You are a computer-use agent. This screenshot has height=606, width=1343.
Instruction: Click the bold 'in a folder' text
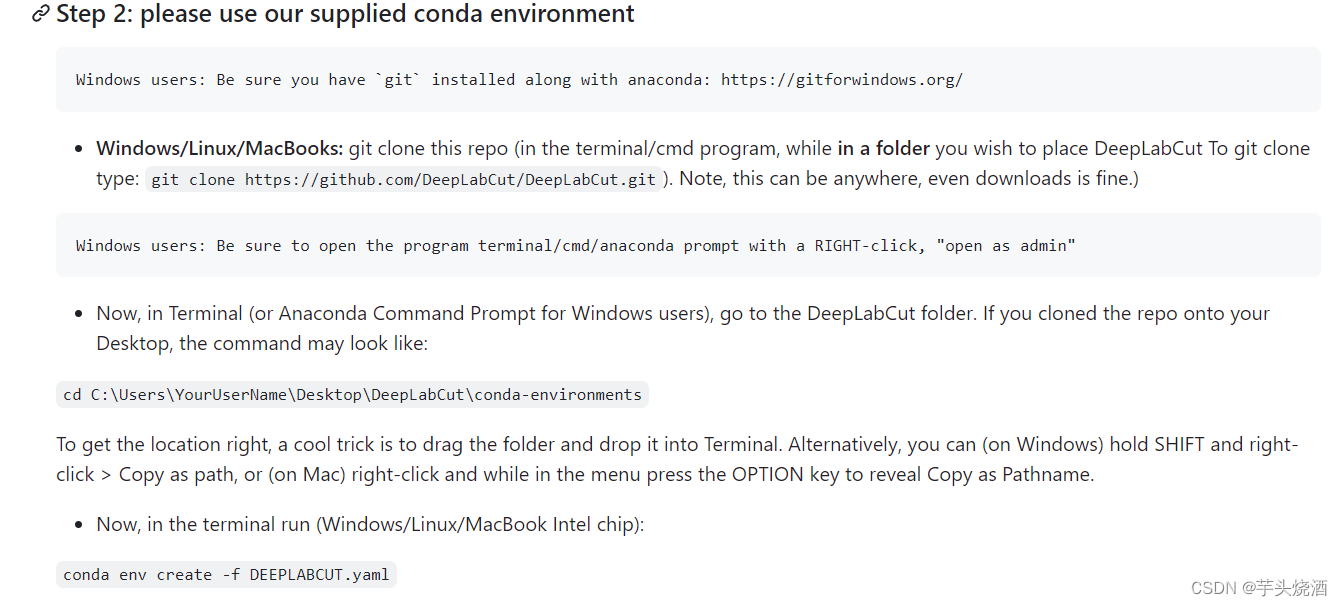click(884, 149)
